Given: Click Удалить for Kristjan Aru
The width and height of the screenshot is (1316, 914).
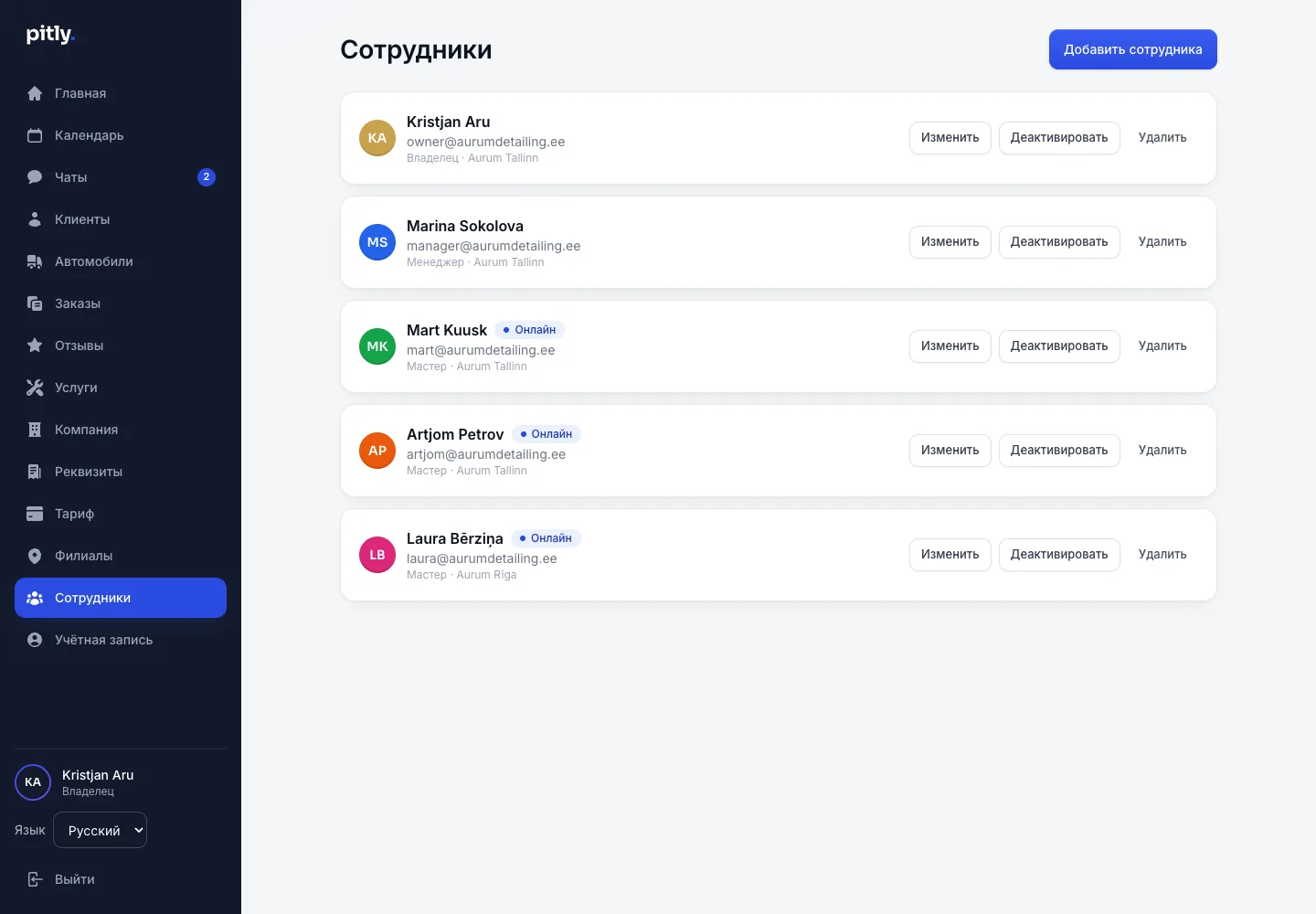Looking at the screenshot, I should (1162, 138).
